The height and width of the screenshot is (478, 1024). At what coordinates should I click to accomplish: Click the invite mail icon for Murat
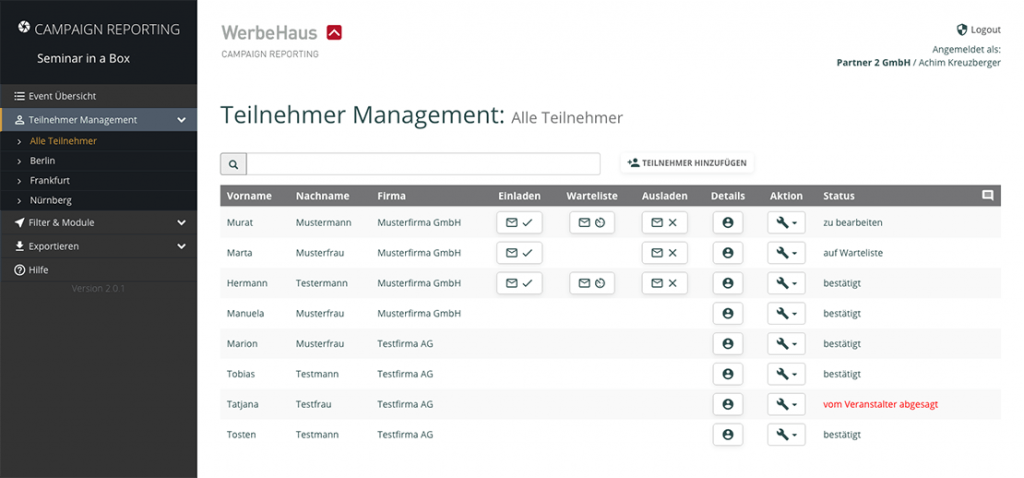519,223
